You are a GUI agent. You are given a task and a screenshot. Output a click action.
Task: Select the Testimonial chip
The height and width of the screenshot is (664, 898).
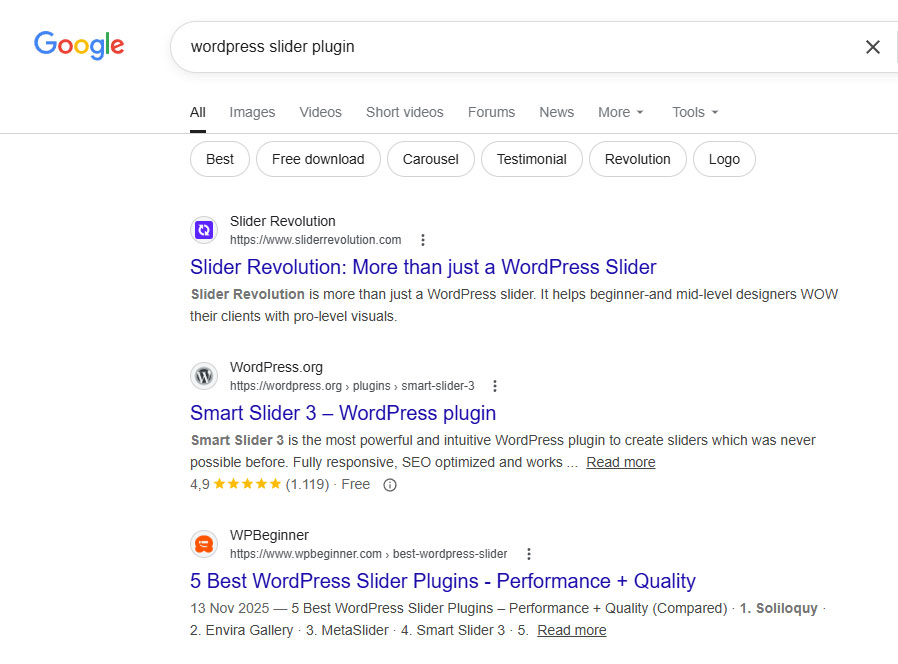coord(531,159)
